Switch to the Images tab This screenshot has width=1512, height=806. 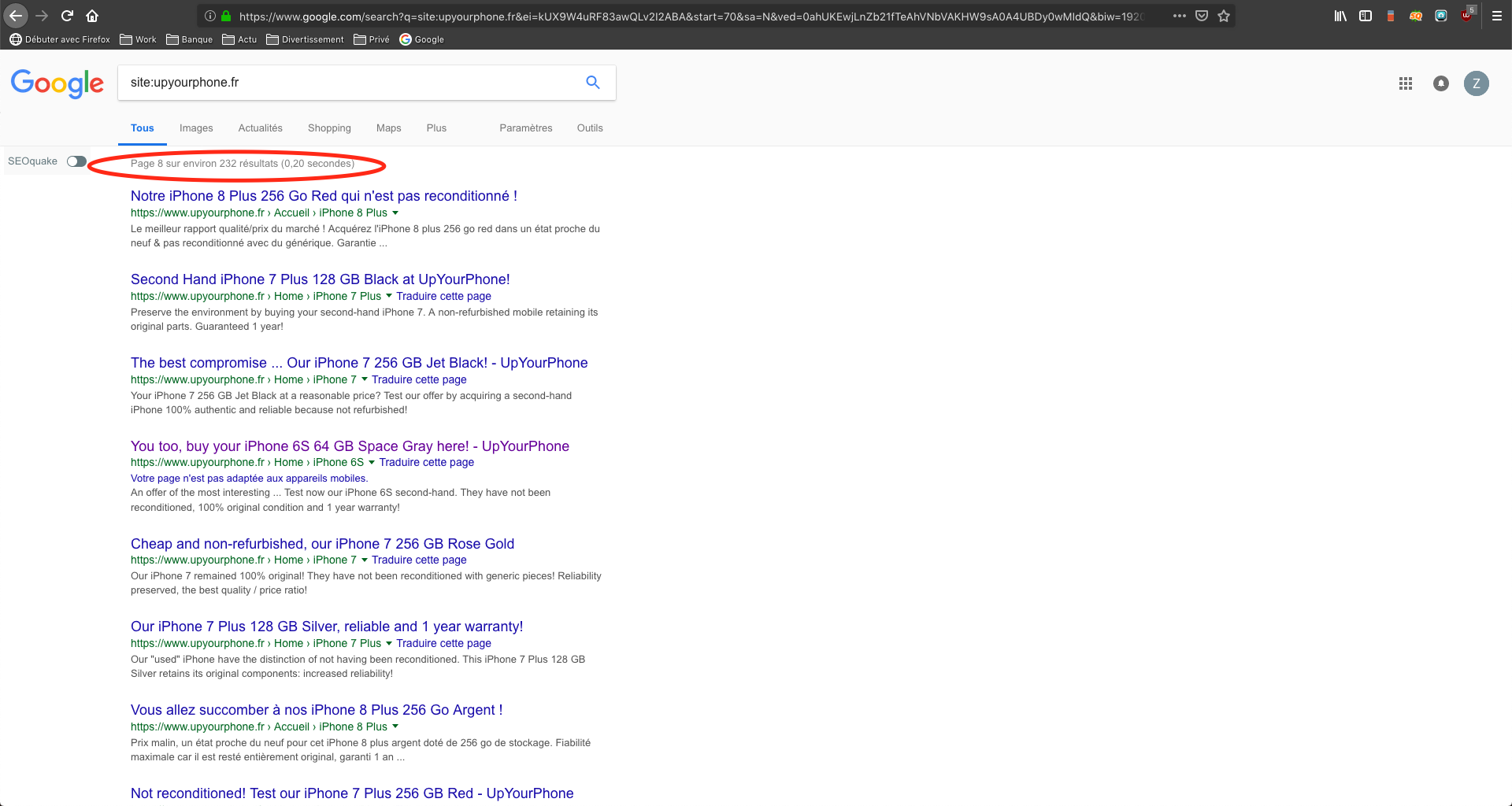196,128
